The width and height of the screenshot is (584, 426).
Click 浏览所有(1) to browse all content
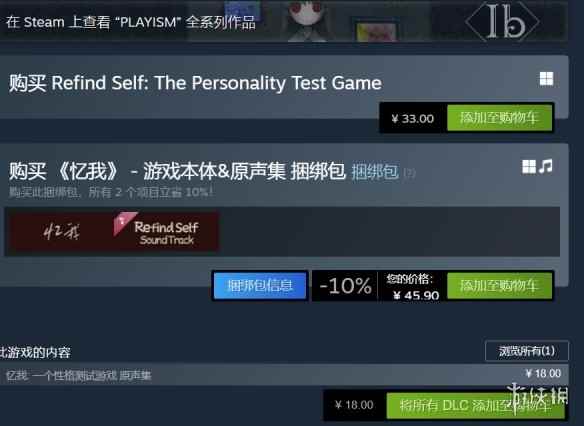click(x=527, y=351)
